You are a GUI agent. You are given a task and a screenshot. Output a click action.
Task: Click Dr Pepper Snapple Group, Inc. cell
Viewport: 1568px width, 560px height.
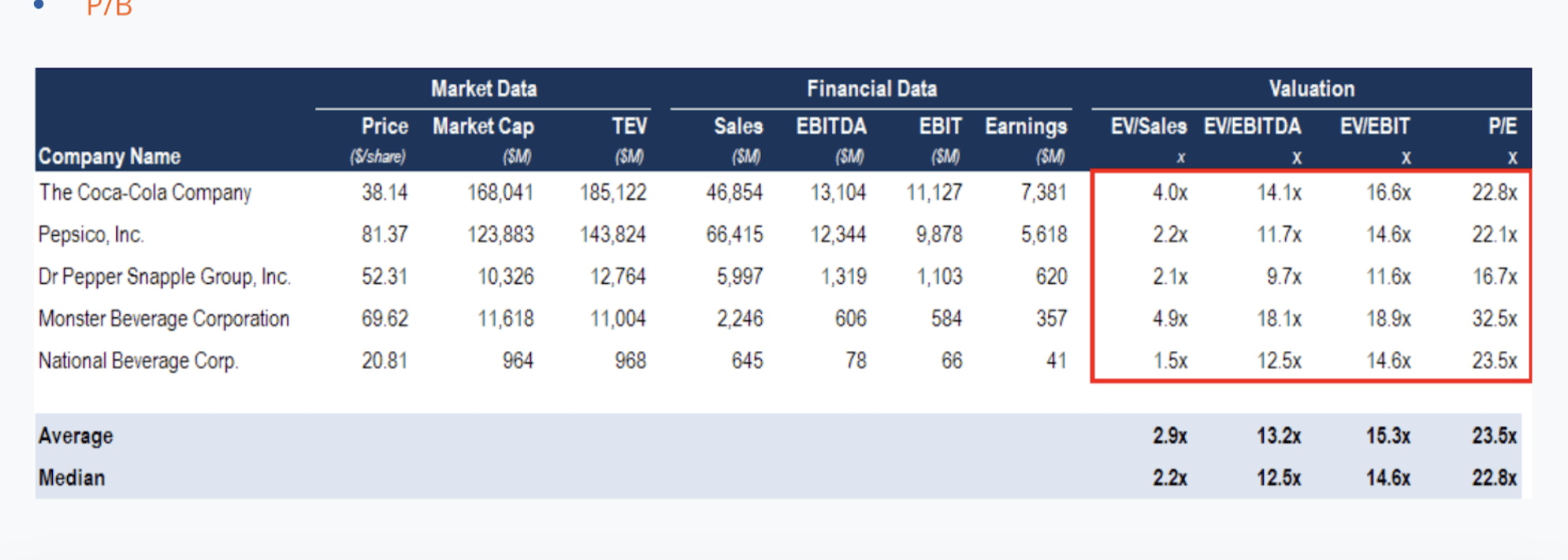[x=164, y=277]
